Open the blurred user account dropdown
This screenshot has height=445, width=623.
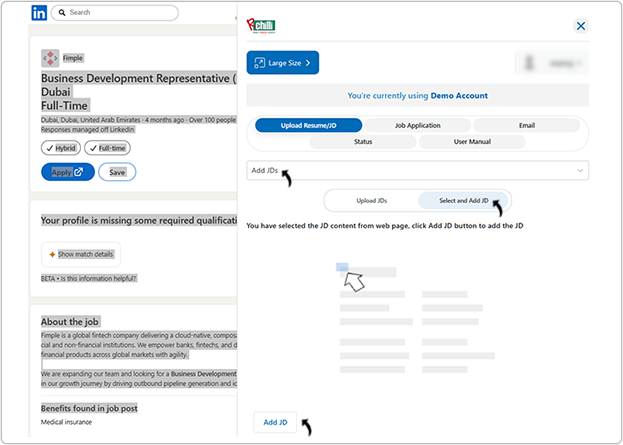point(551,63)
